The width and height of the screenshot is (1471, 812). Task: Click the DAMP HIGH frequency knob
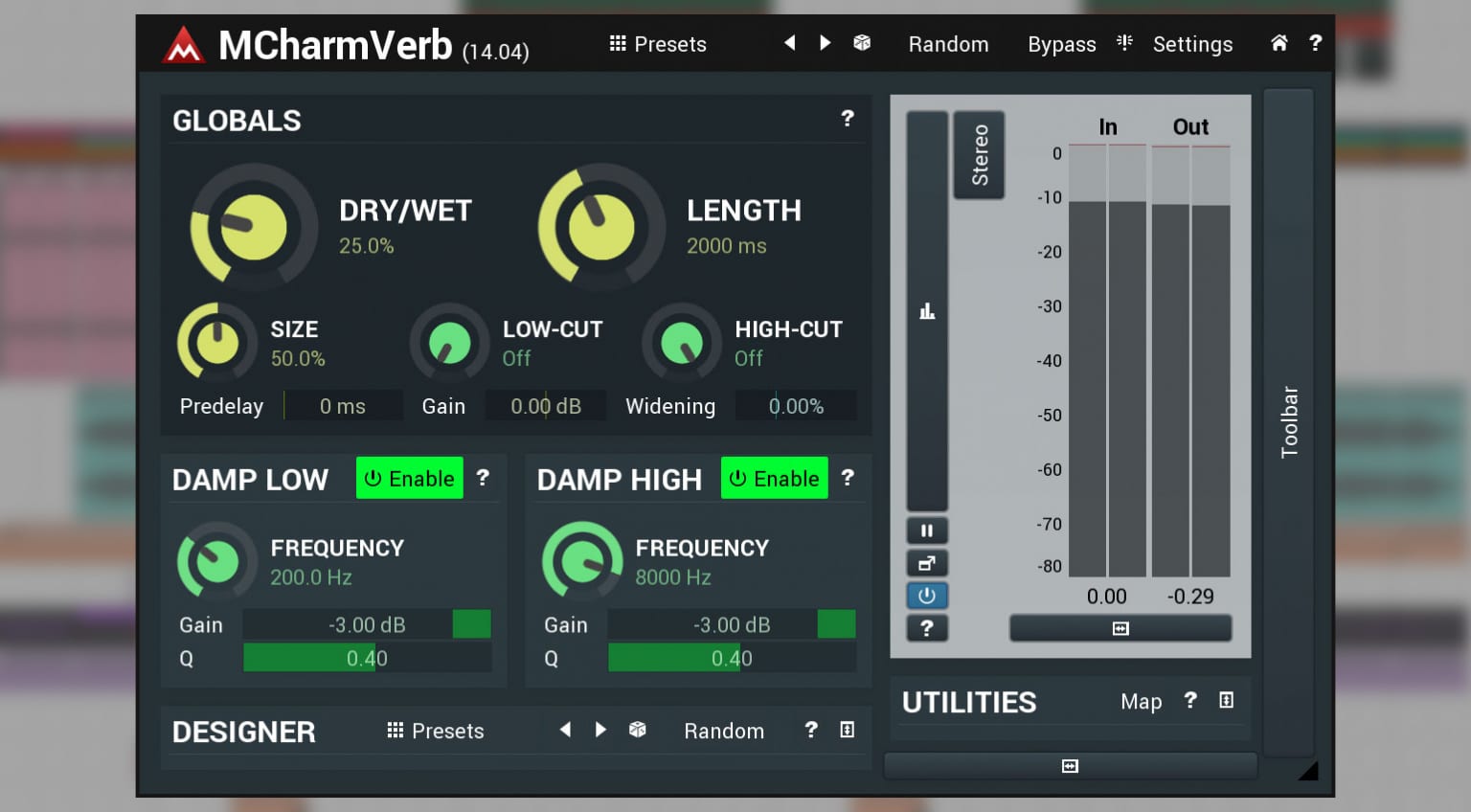(581, 561)
